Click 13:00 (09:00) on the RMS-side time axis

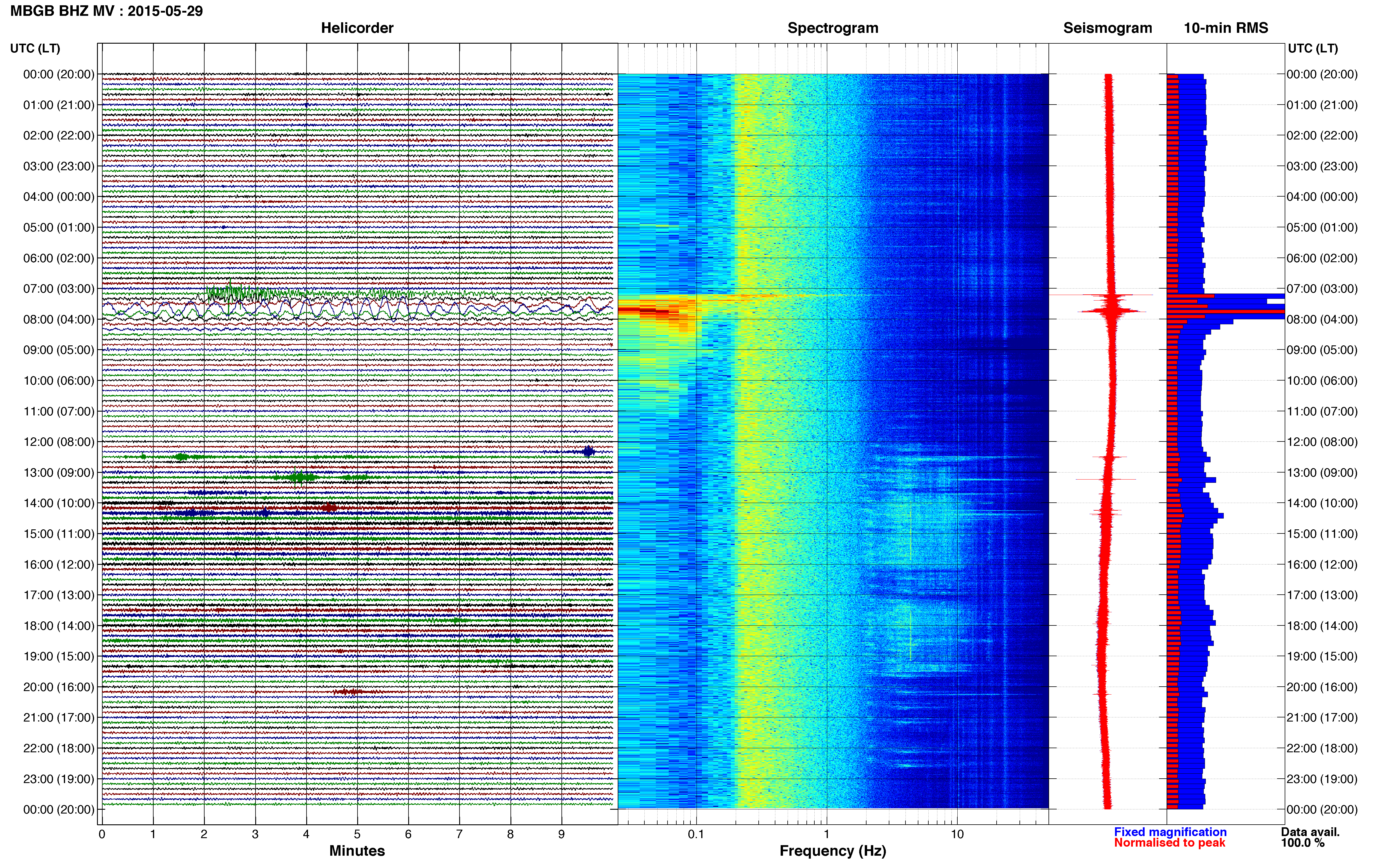coord(1322,473)
